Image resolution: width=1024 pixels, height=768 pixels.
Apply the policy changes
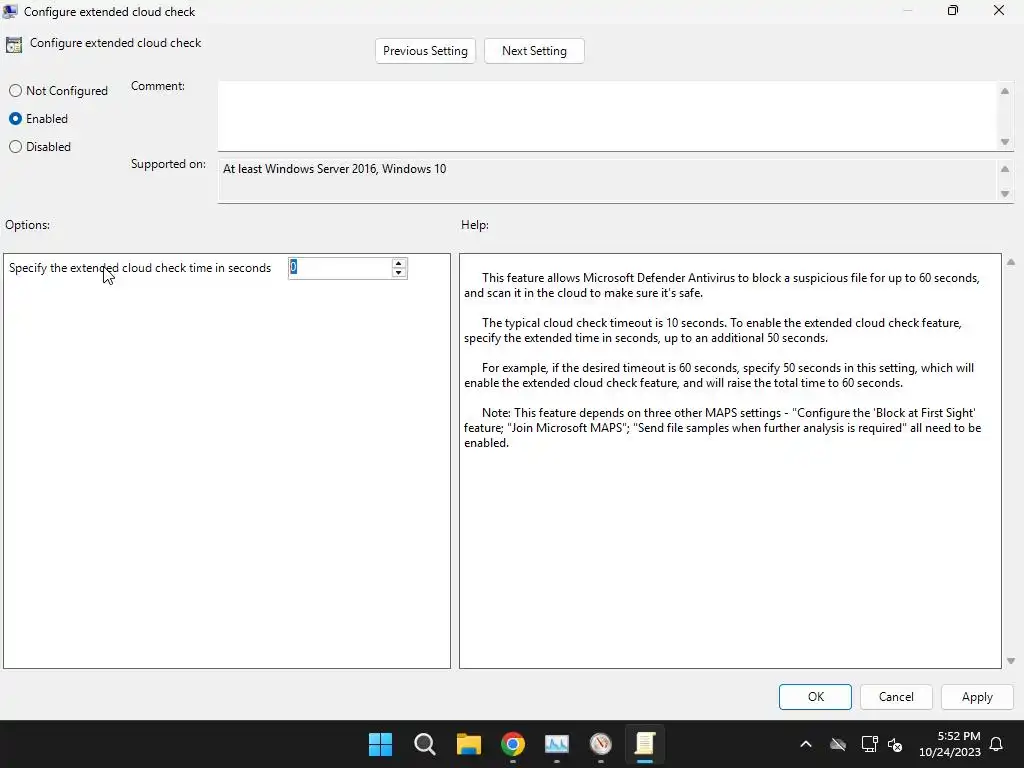(977, 697)
